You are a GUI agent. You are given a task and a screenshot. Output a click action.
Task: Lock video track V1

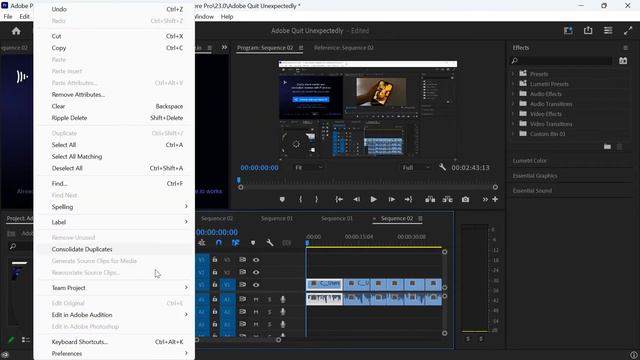tap(215, 285)
